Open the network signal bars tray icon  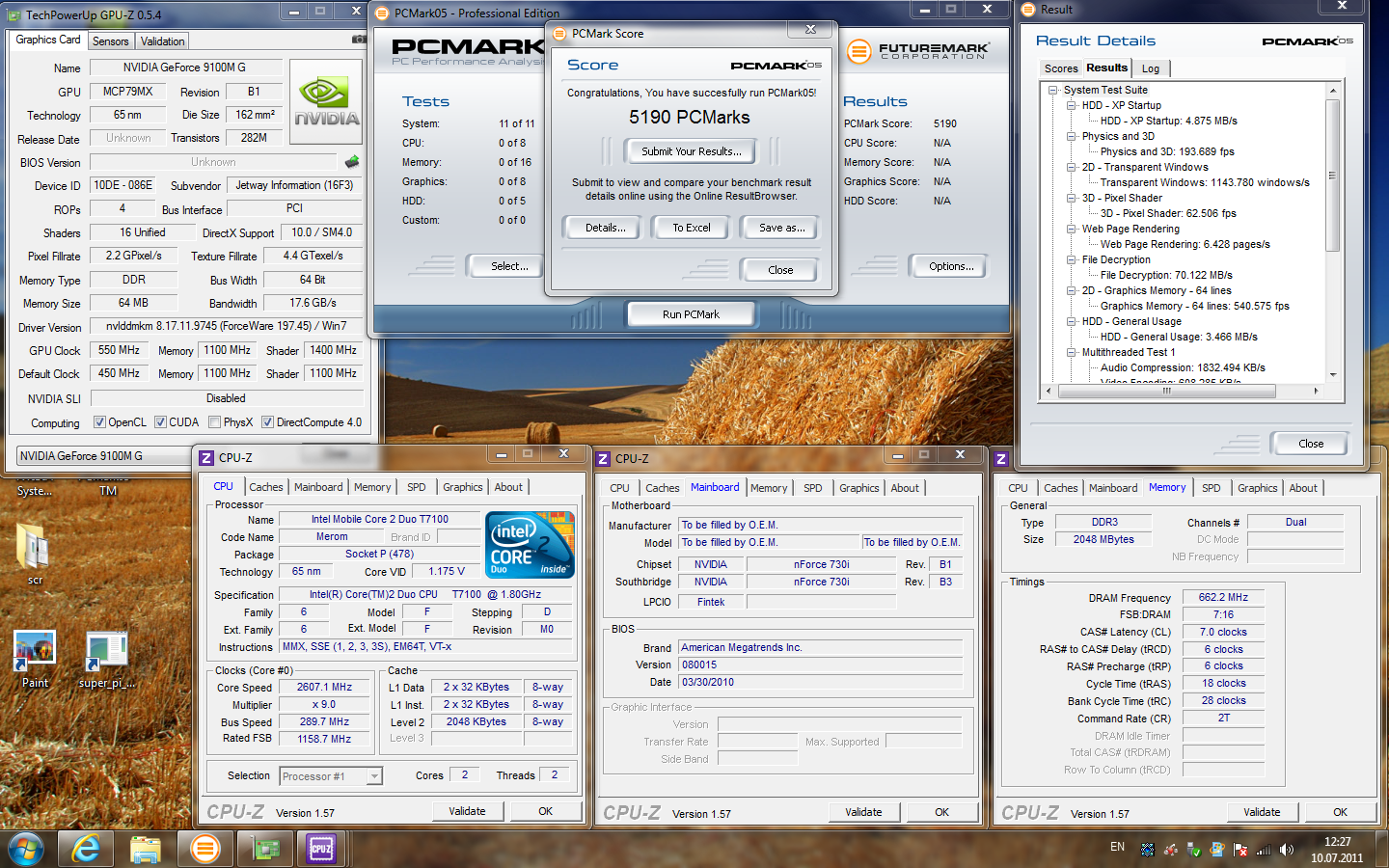point(1264,850)
